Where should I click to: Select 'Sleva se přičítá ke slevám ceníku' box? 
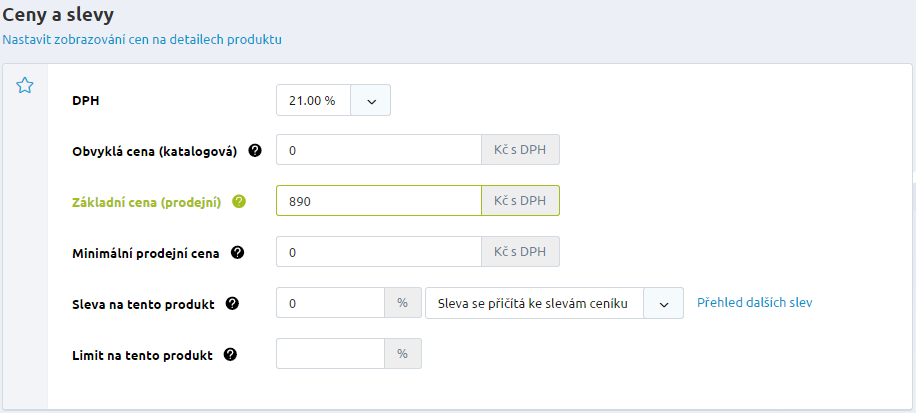coord(534,304)
